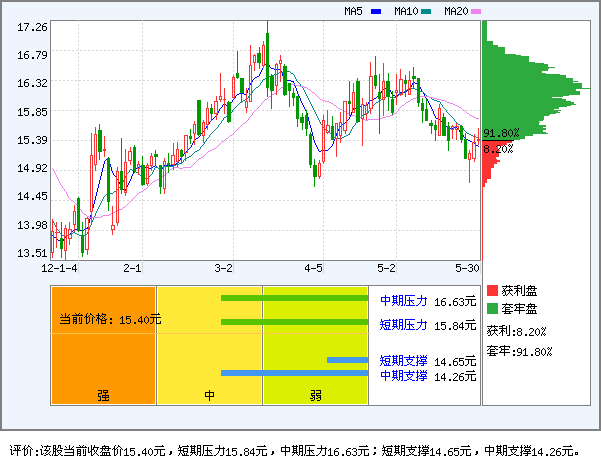The image size is (601, 456).
Task: Click the green 套牢盘 legend square
Action: pyautogui.click(x=492, y=308)
